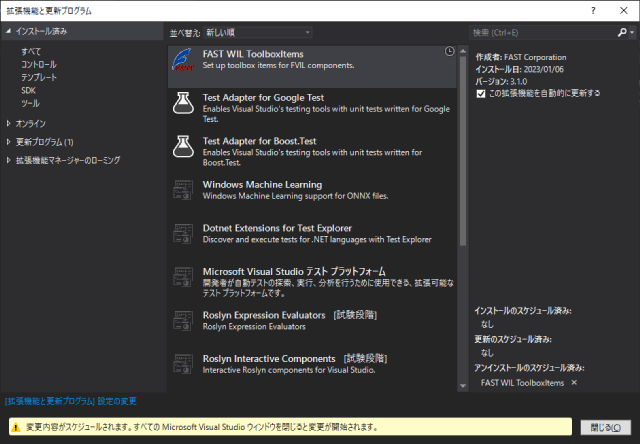Screen dimensions: 640x444
Task: Click 'Windows Machine Learning support for ONNX files.' description
Action: (x=296, y=196)
